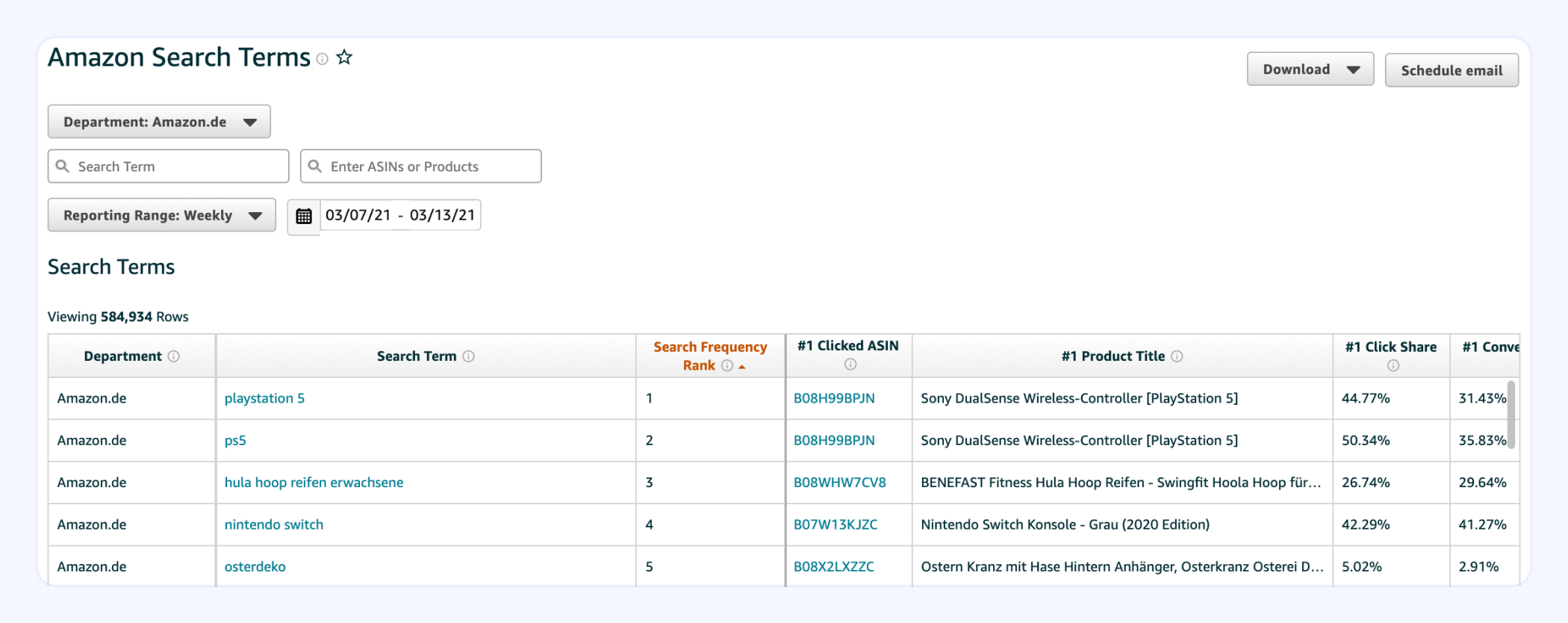The width and height of the screenshot is (1568, 623).
Task: Click the table's vertical scrollbar thumb
Action: point(1511,415)
